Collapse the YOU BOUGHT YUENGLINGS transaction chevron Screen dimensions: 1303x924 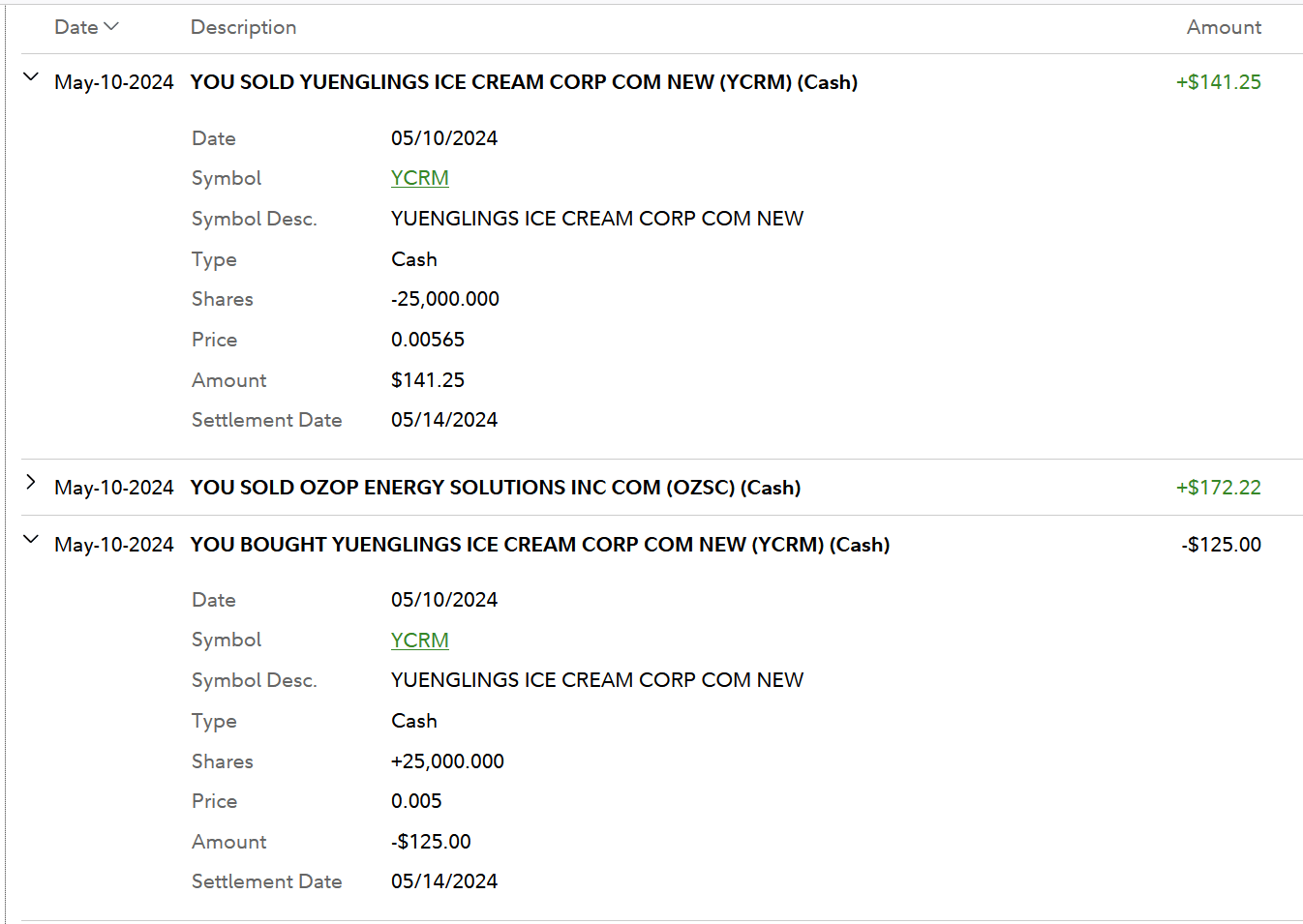[31, 540]
